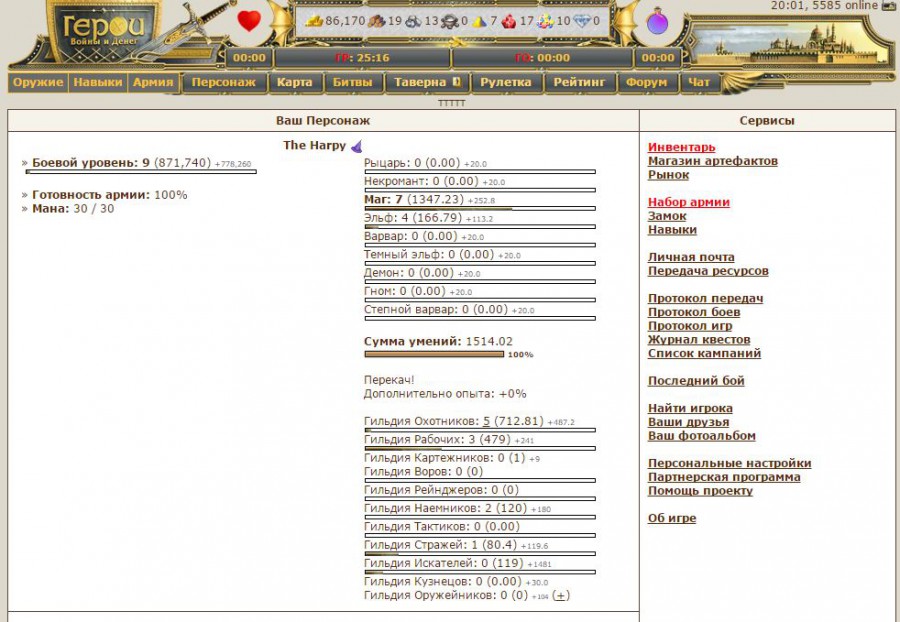The height and width of the screenshot is (622, 900).
Task: Open Персональные настройки link
Action: (729, 464)
